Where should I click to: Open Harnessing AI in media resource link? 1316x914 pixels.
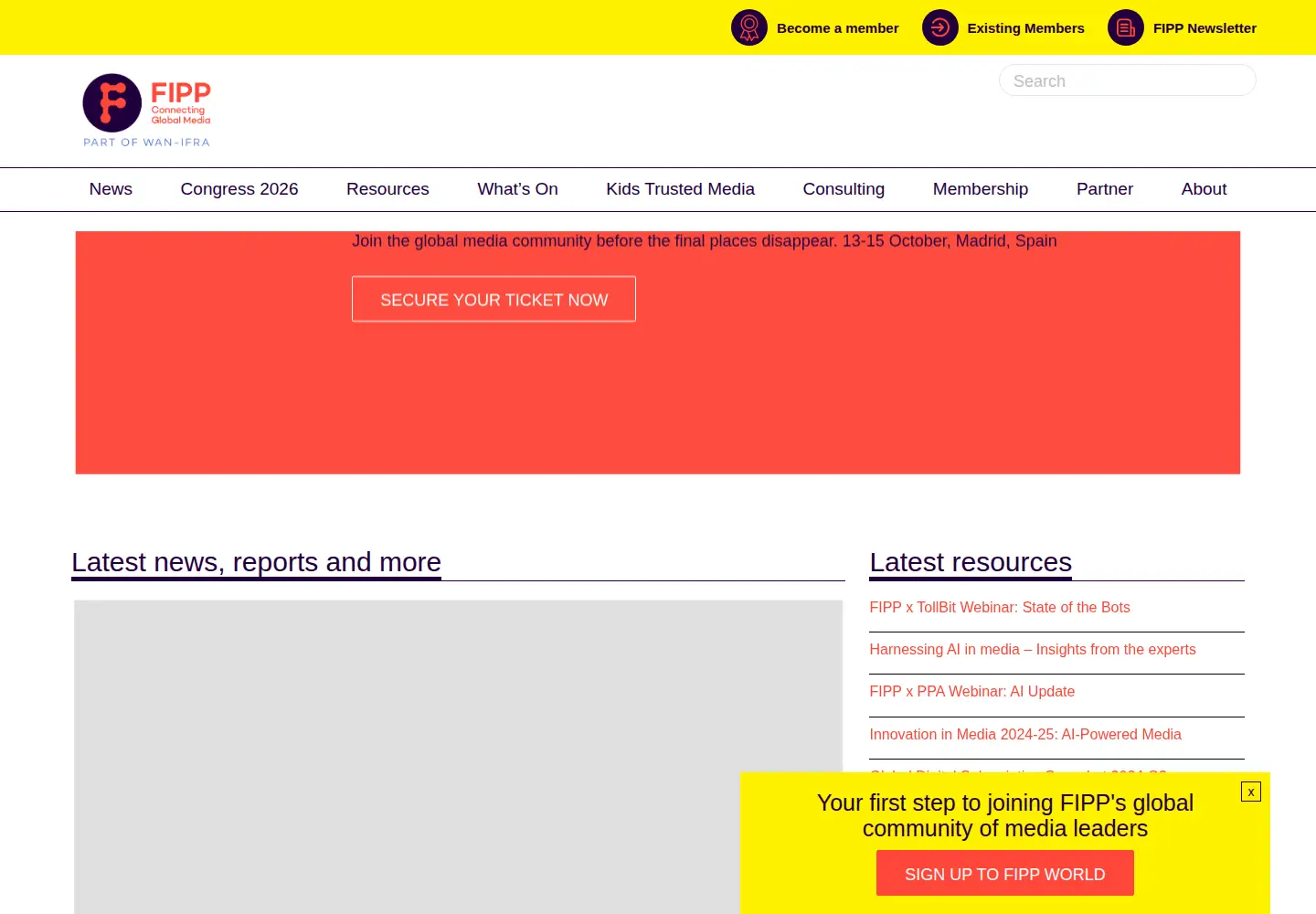click(x=1033, y=650)
